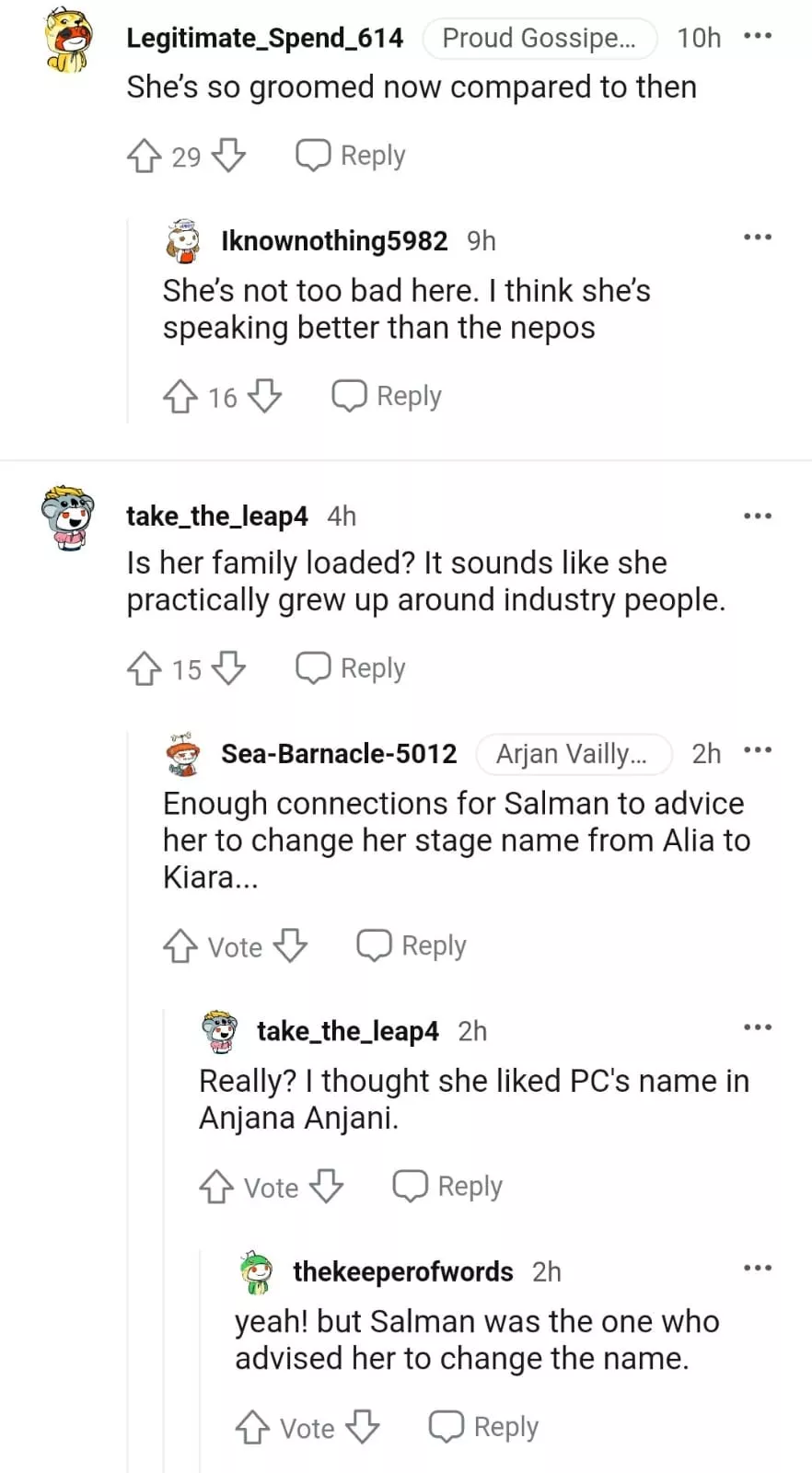
Task: Downvote take_the_leap4's Anjana Anjani reply
Action: coord(326,1187)
